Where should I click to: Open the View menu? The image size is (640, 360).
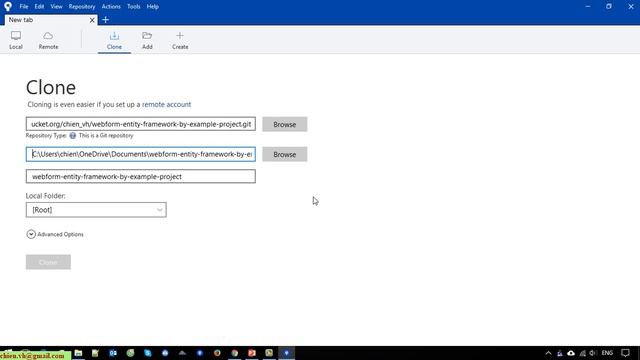56,7
